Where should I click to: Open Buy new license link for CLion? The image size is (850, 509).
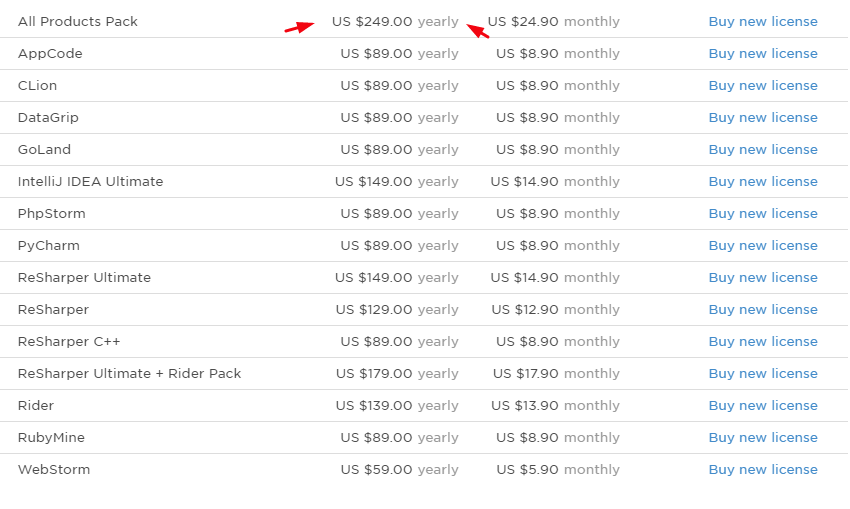click(763, 86)
